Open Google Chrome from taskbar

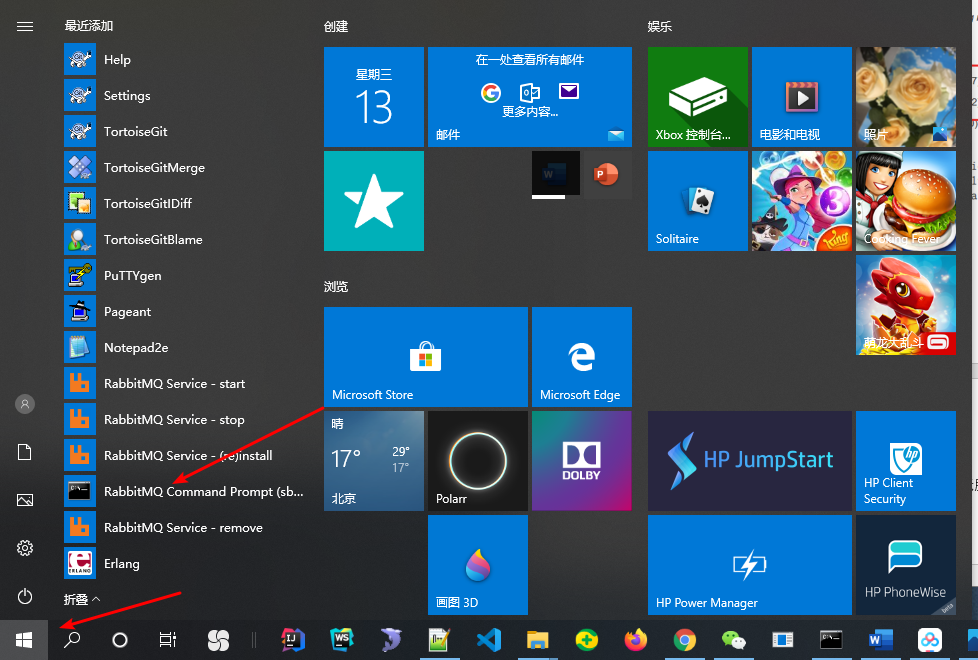[685, 640]
